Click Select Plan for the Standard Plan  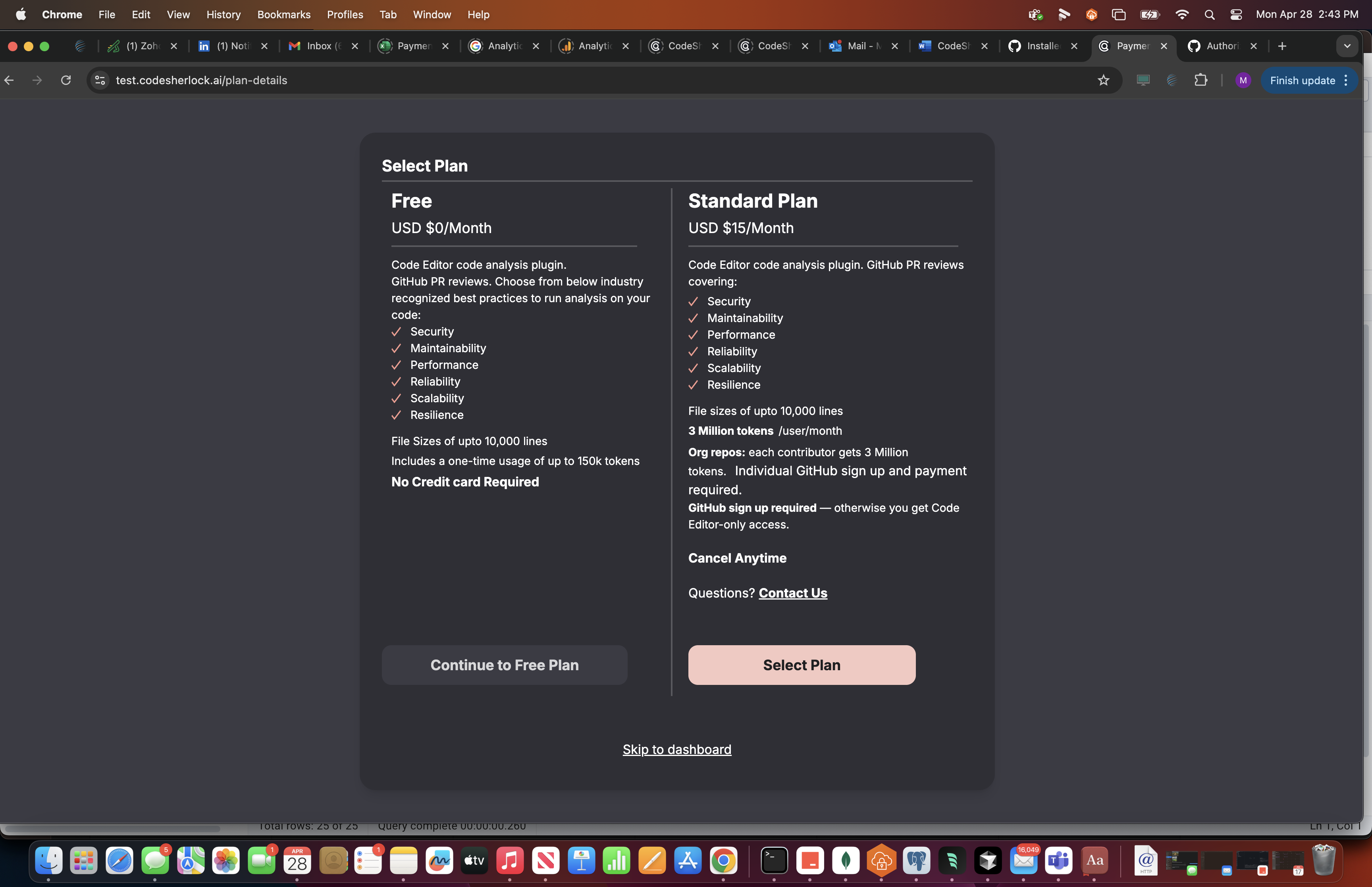click(801, 665)
